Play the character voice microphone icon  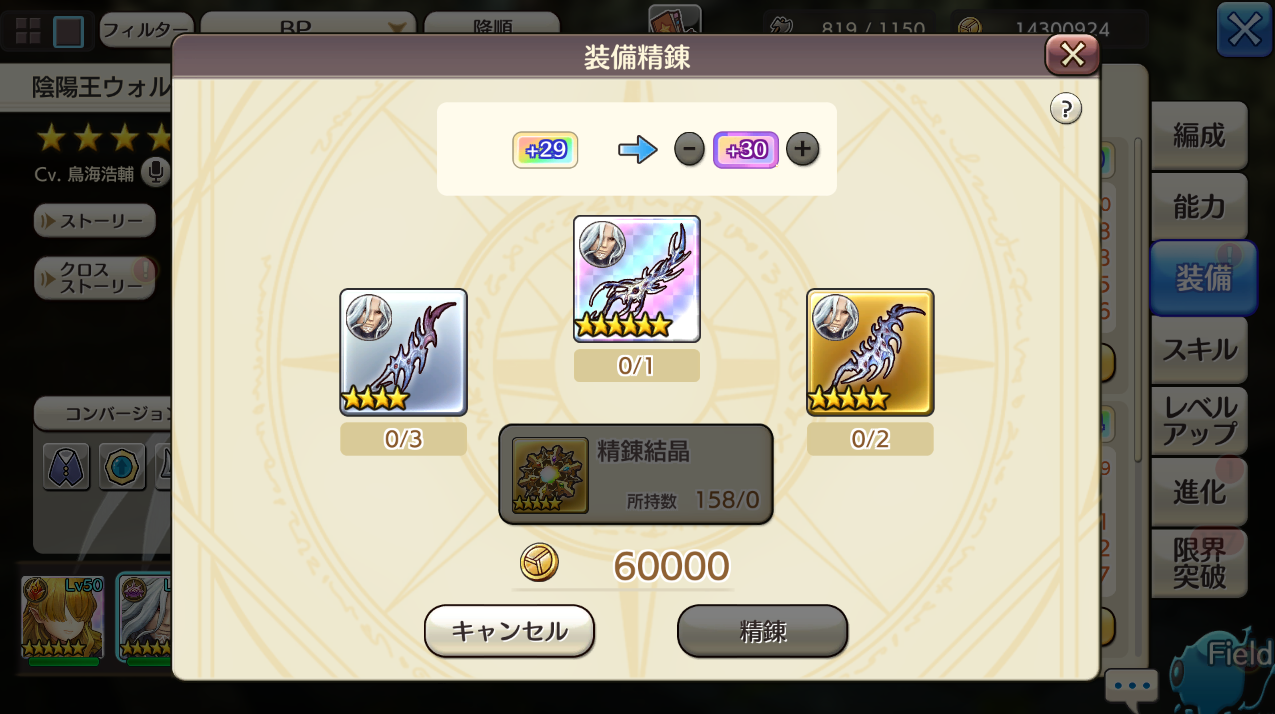coord(155,172)
